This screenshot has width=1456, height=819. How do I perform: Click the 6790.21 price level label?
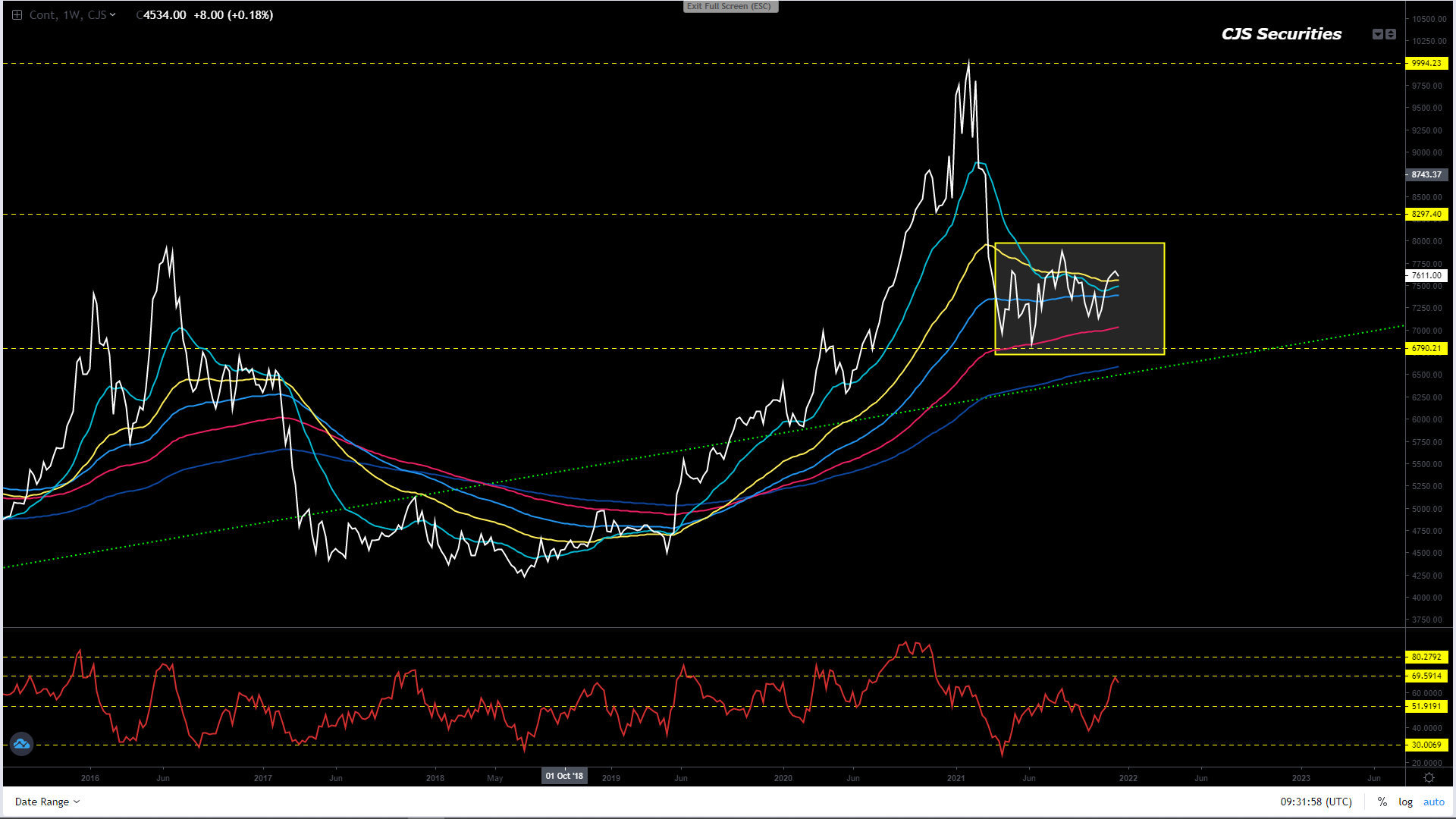(x=1426, y=349)
